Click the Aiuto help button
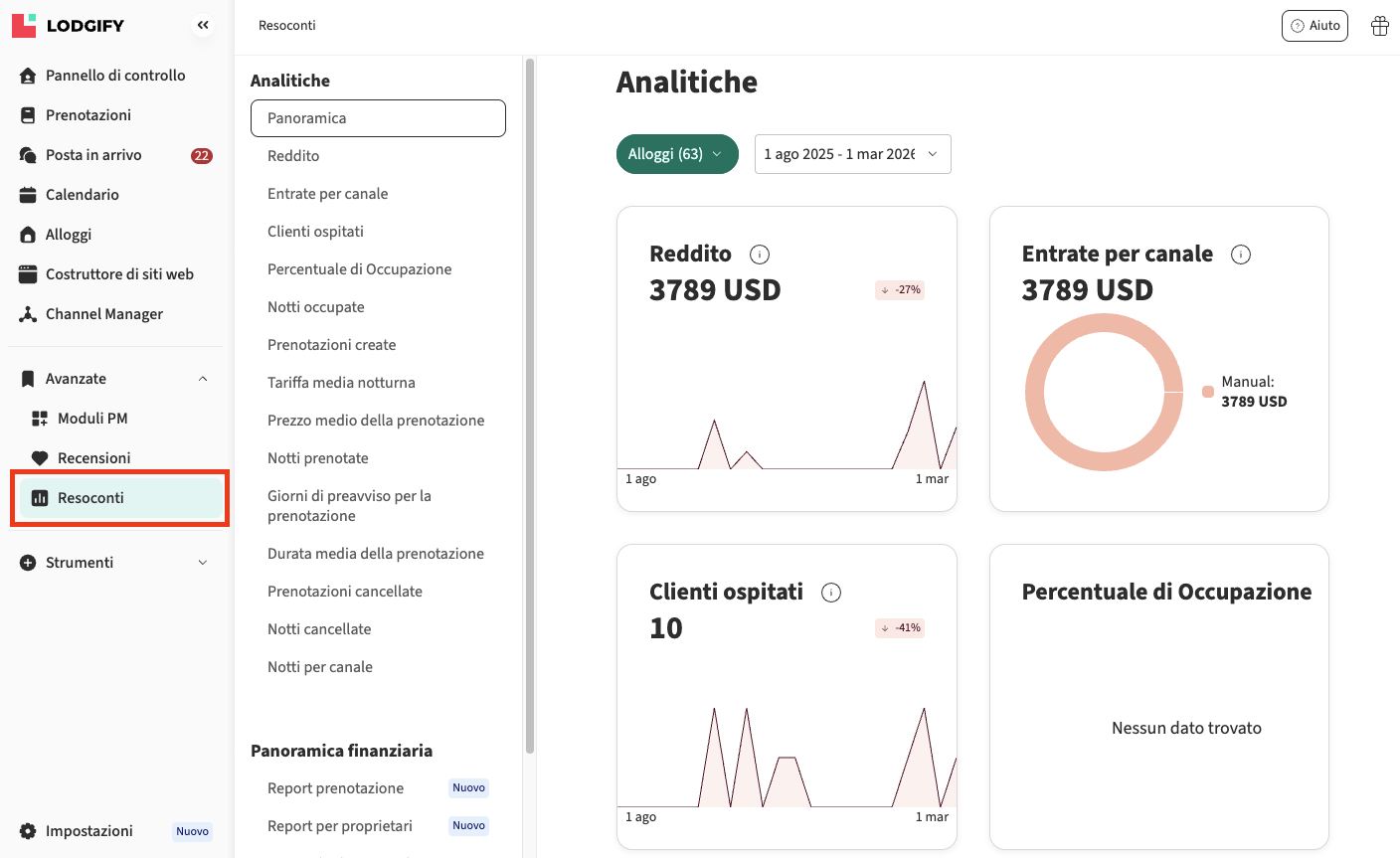The width and height of the screenshot is (1400, 858). coord(1314,26)
